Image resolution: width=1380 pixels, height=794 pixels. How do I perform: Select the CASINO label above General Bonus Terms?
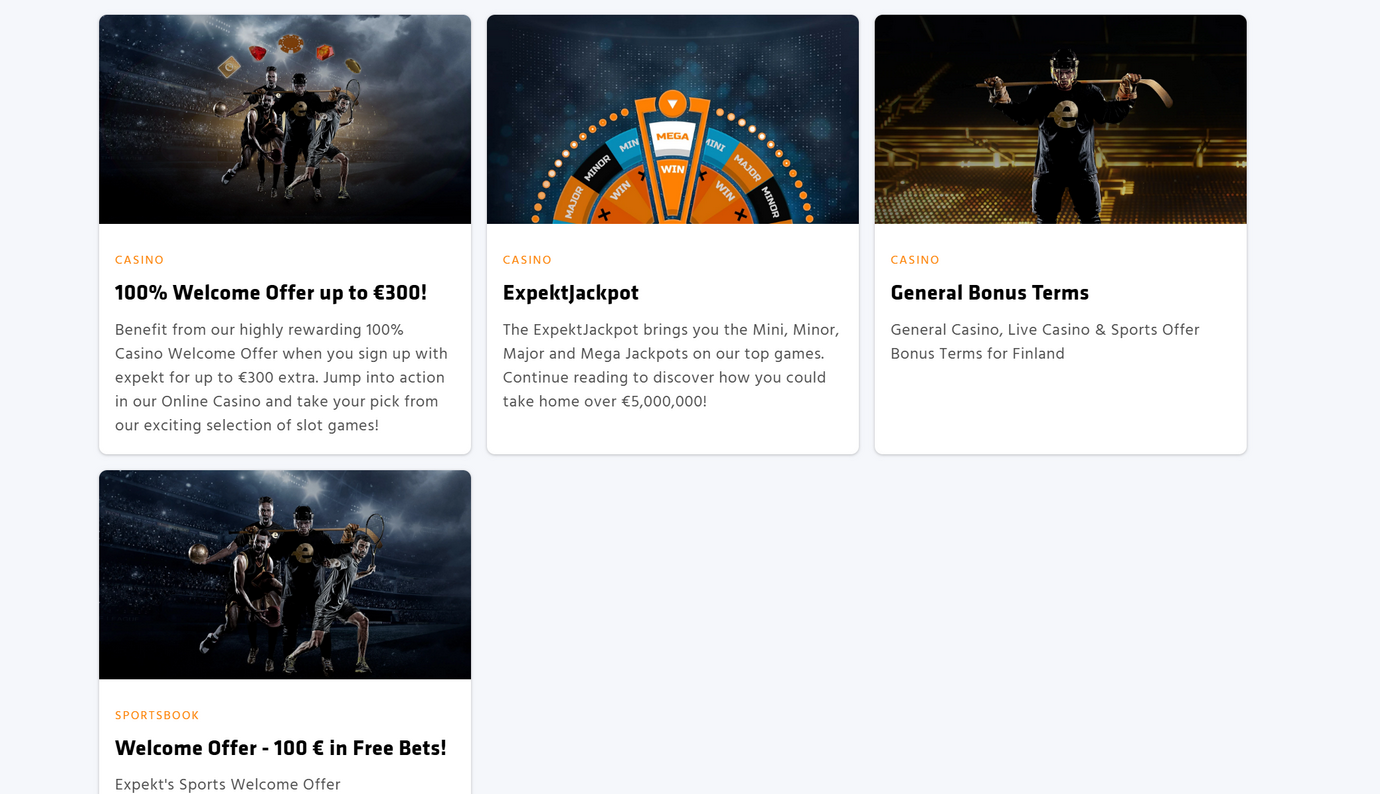(x=915, y=260)
